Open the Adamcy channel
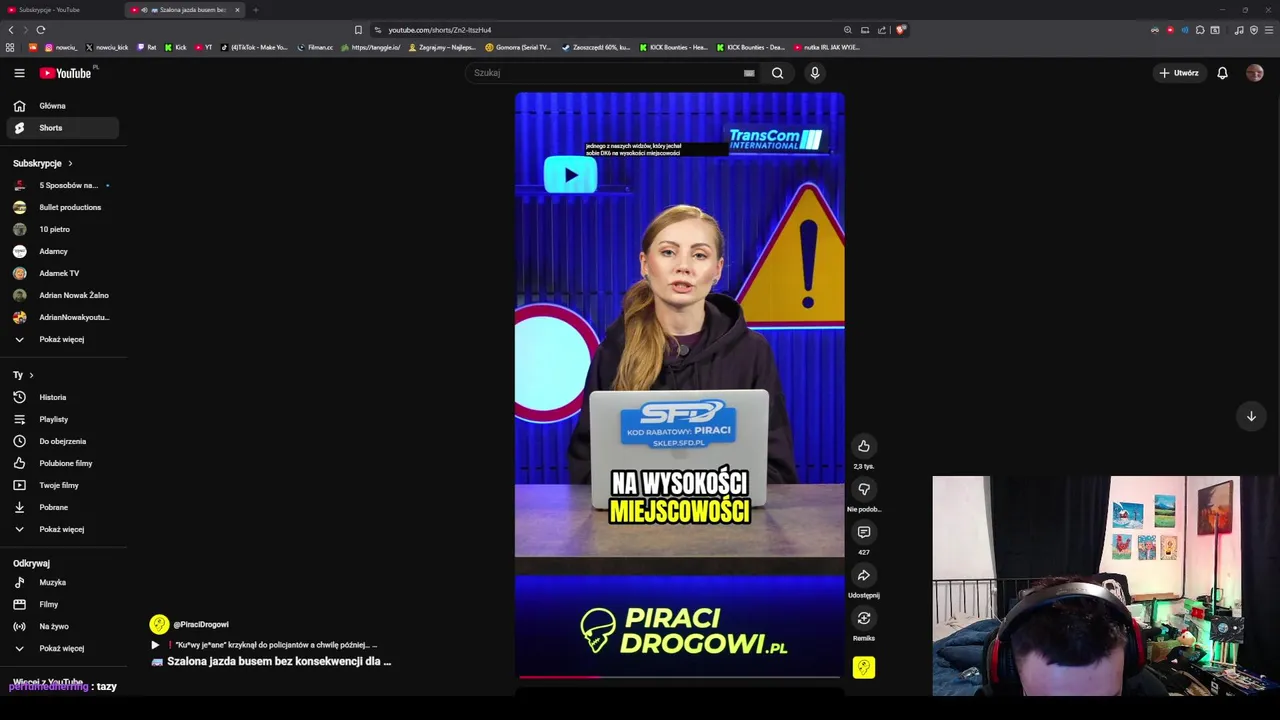This screenshot has width=1280, height=720. [x=63, y=251]
